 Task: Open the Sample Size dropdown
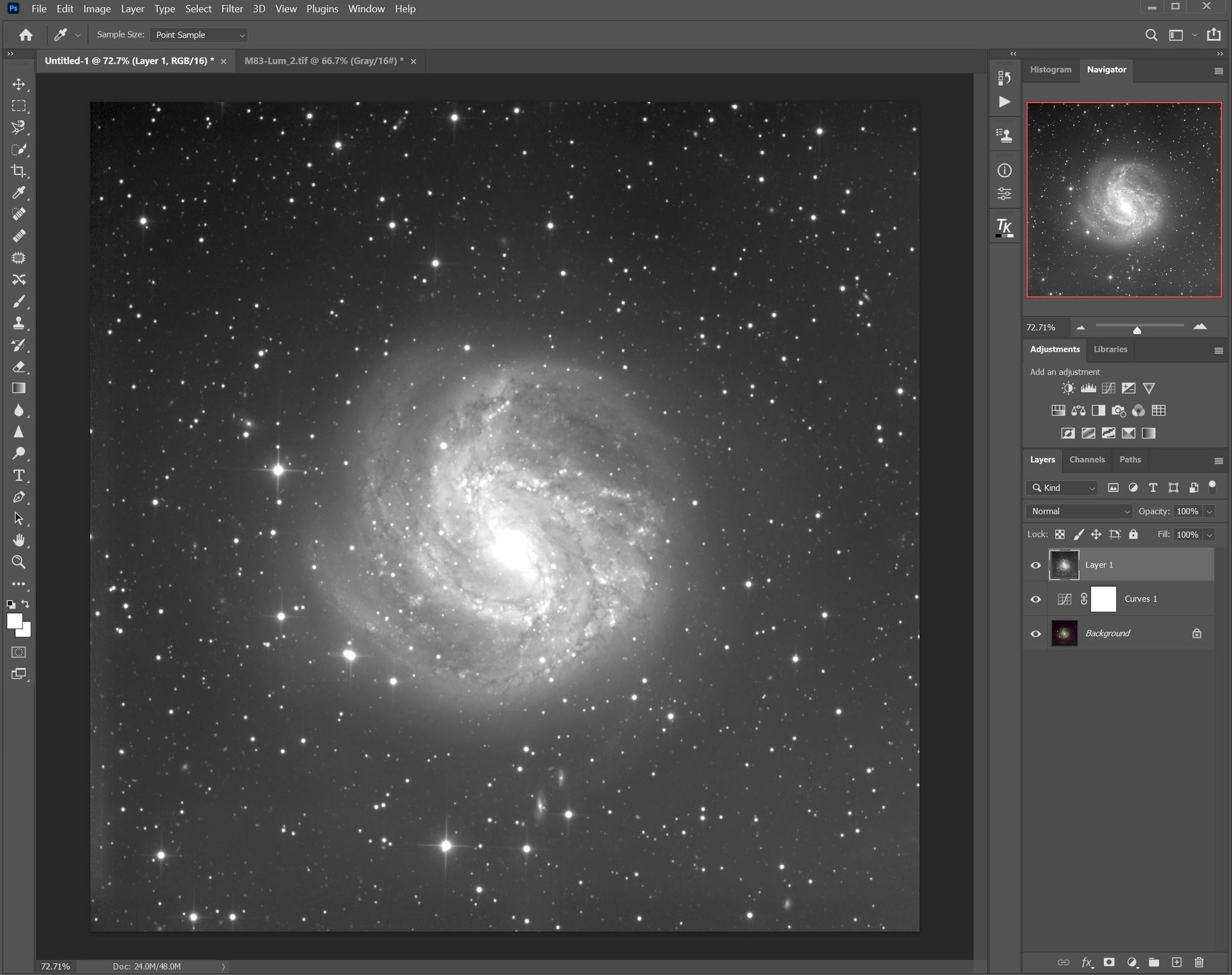click(x=198, y=35)
